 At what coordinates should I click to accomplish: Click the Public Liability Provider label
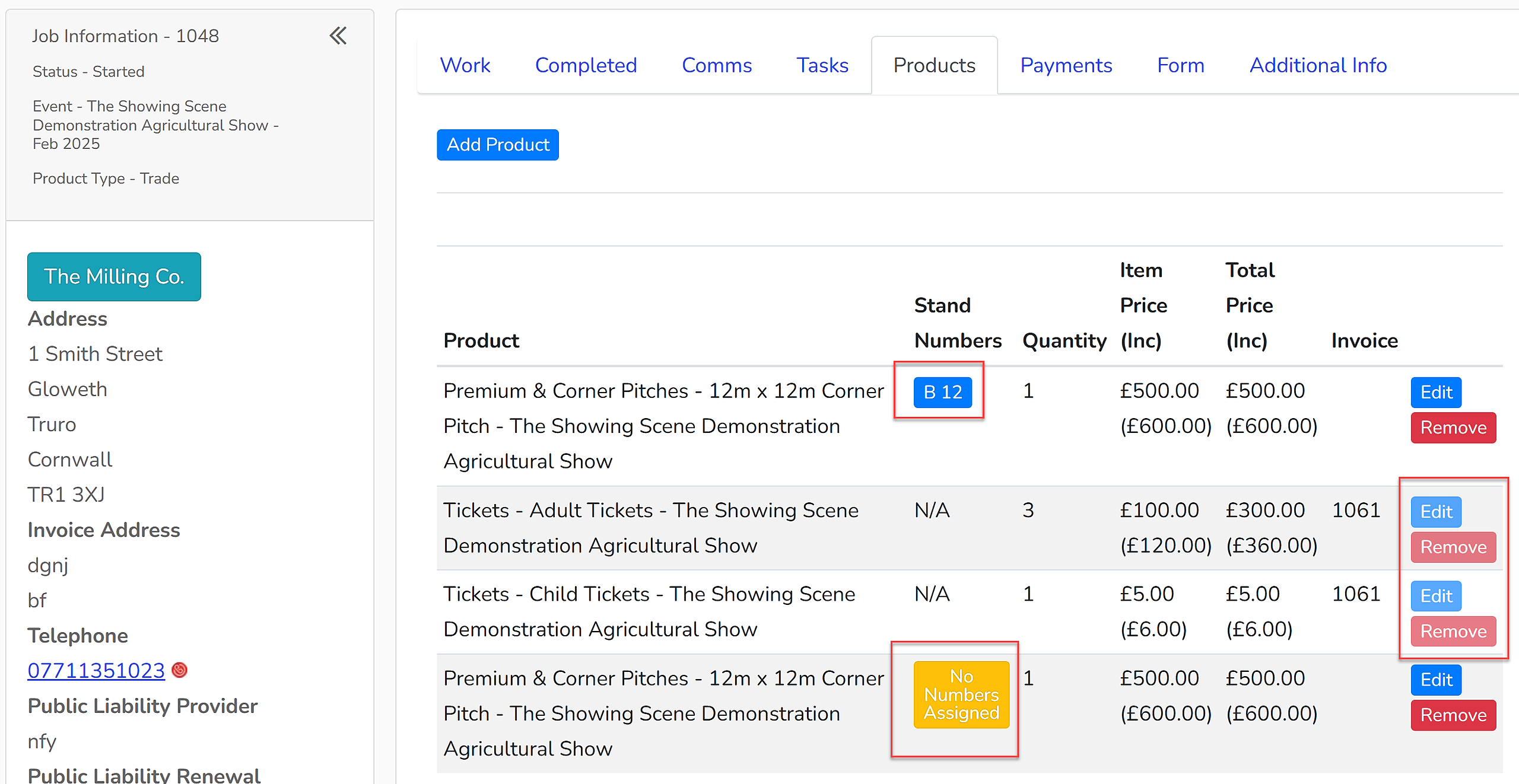(x=142, y=706)
